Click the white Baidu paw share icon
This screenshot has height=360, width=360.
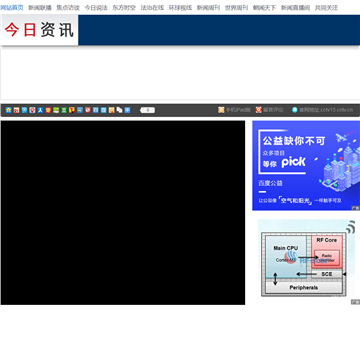pos(32,110)
